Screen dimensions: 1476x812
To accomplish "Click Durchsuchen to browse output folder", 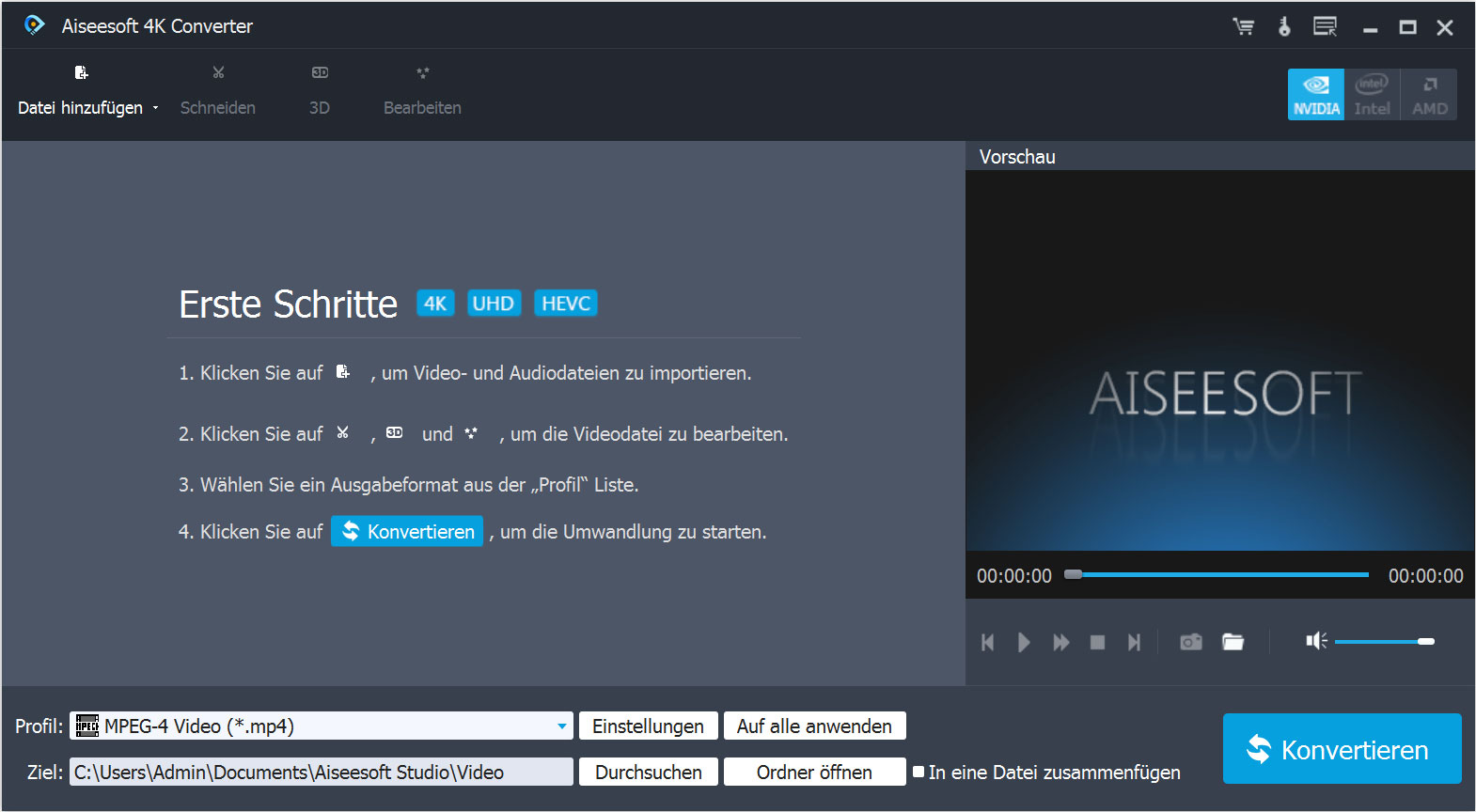I will click(x=648, y=772).
